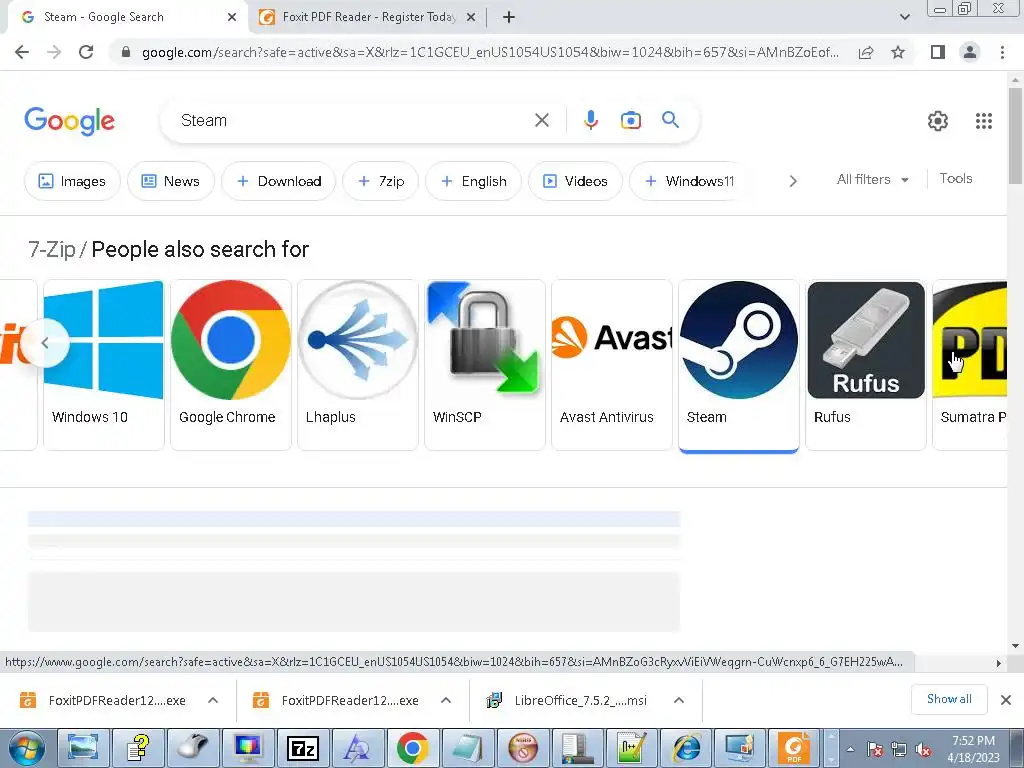Viewport: 1024px width, 768px height.
Task: Open a new browser tab
Action: pos(509,17)
